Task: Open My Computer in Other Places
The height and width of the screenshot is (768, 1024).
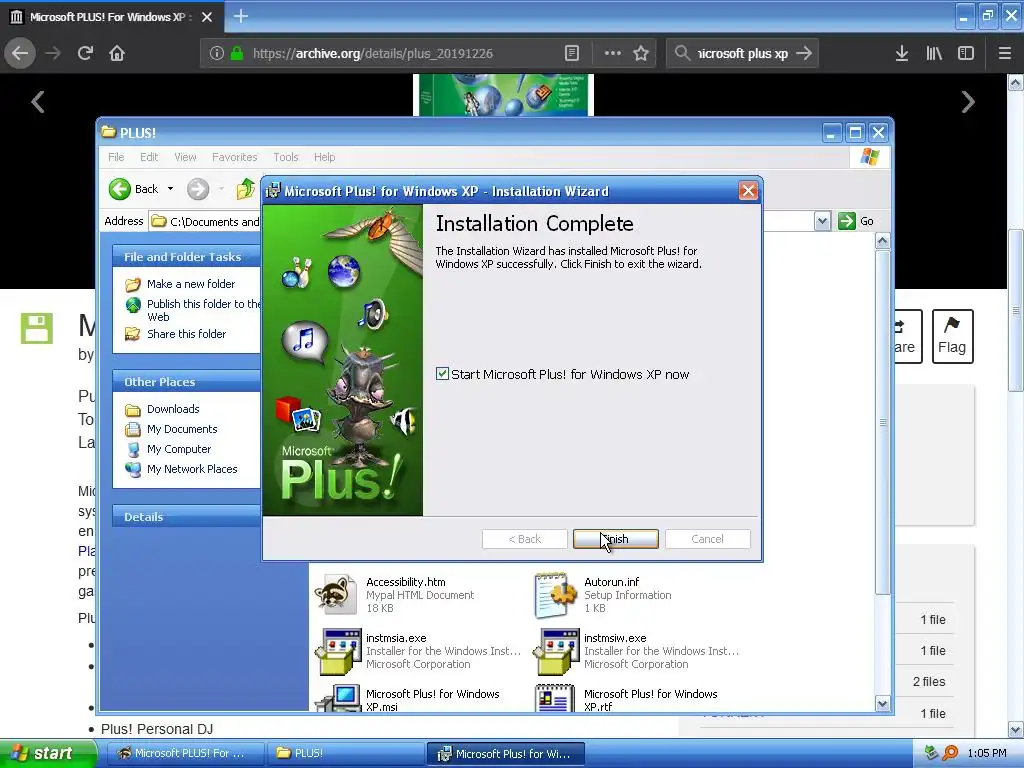Action: coord(179,449)
